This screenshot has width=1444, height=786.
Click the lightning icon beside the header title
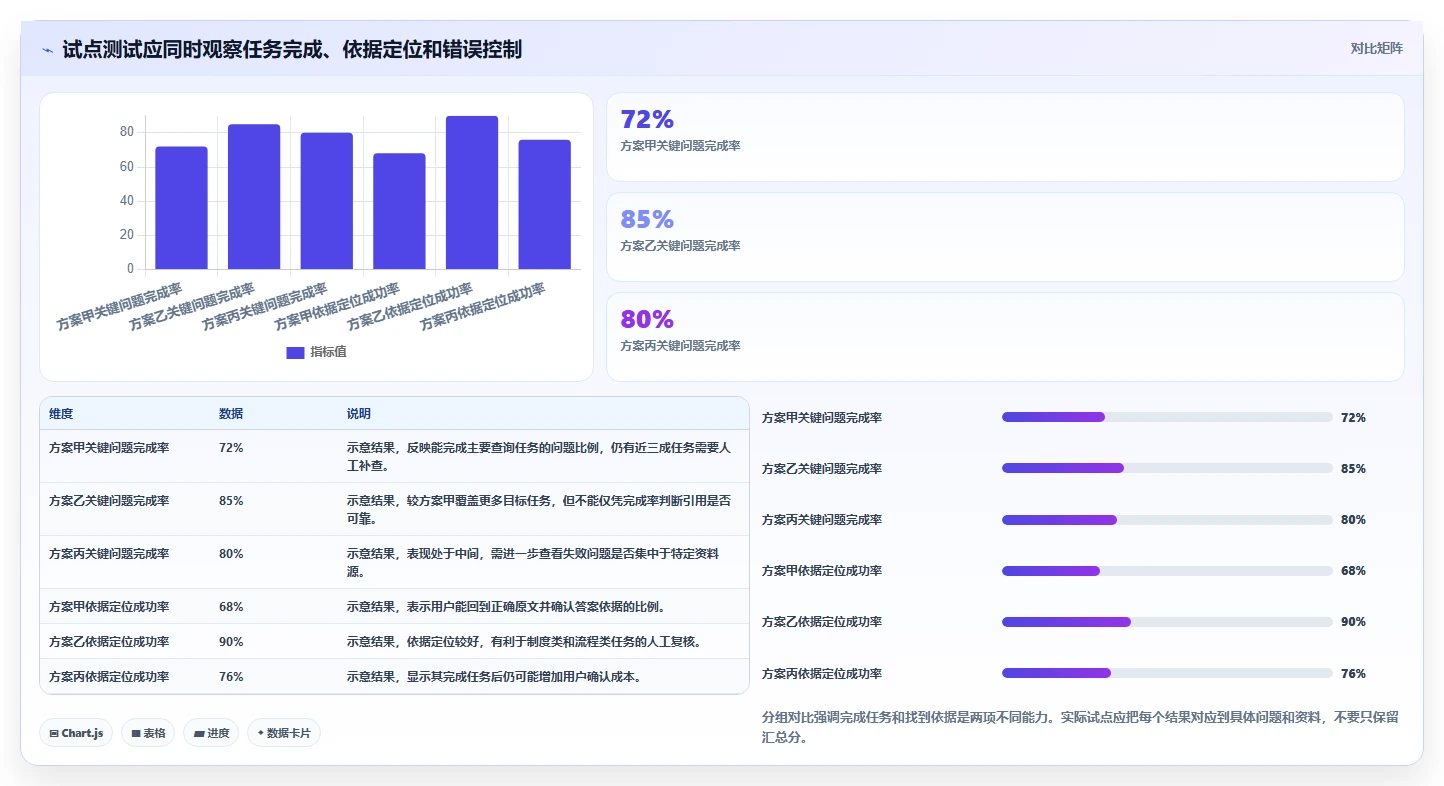tap(48, 50)
